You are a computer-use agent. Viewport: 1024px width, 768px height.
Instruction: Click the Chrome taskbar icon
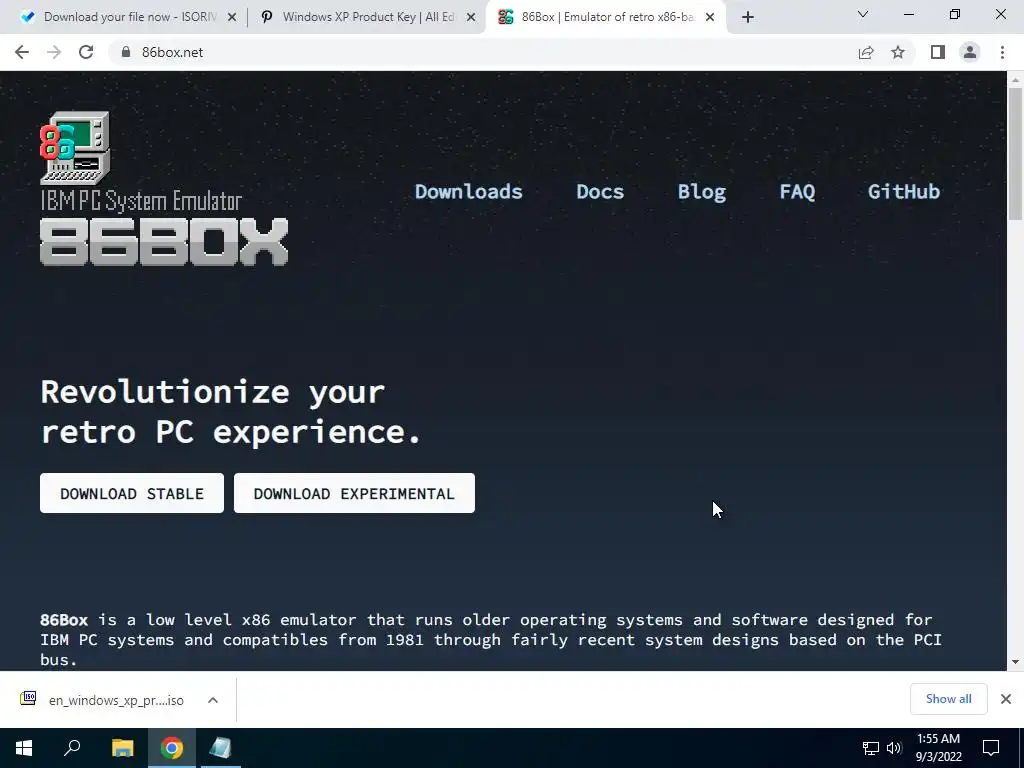[x=172, y=748]
